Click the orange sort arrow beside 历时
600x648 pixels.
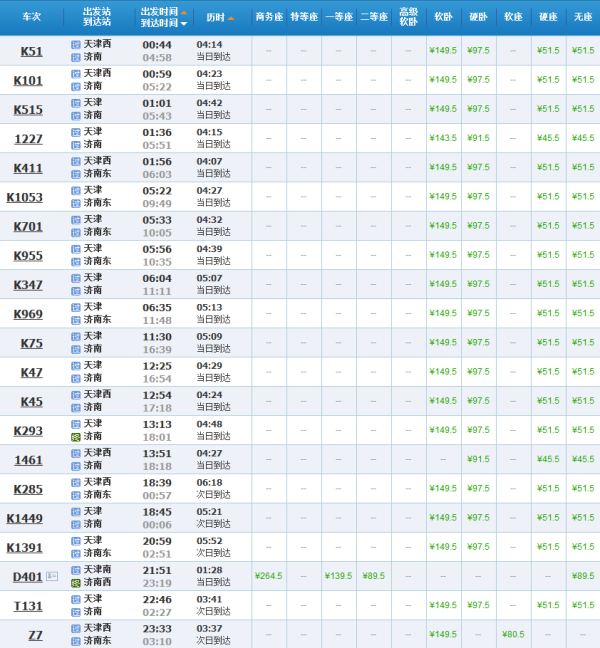pyautogui.click(x=232, y=18)
